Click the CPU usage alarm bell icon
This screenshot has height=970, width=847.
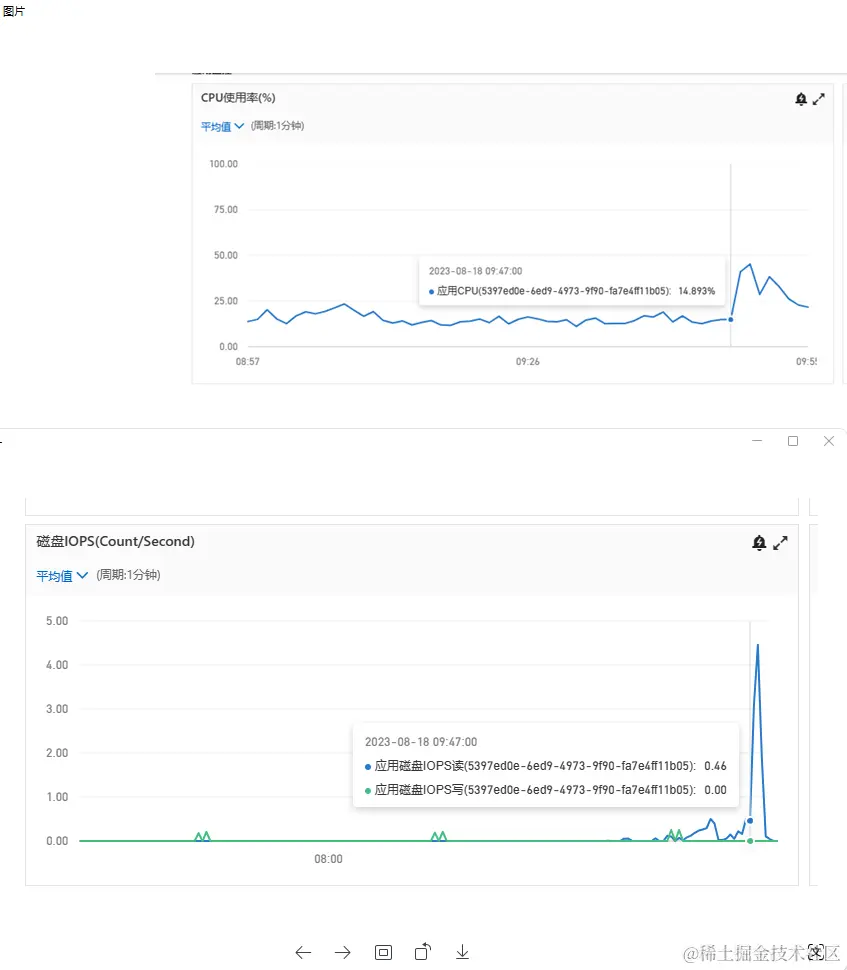coord(801,99)
